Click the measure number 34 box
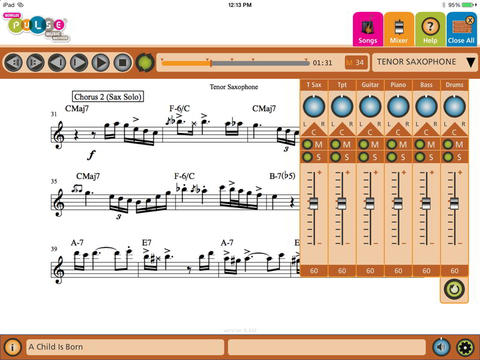 pyautogui.click(x=356, y=62)
